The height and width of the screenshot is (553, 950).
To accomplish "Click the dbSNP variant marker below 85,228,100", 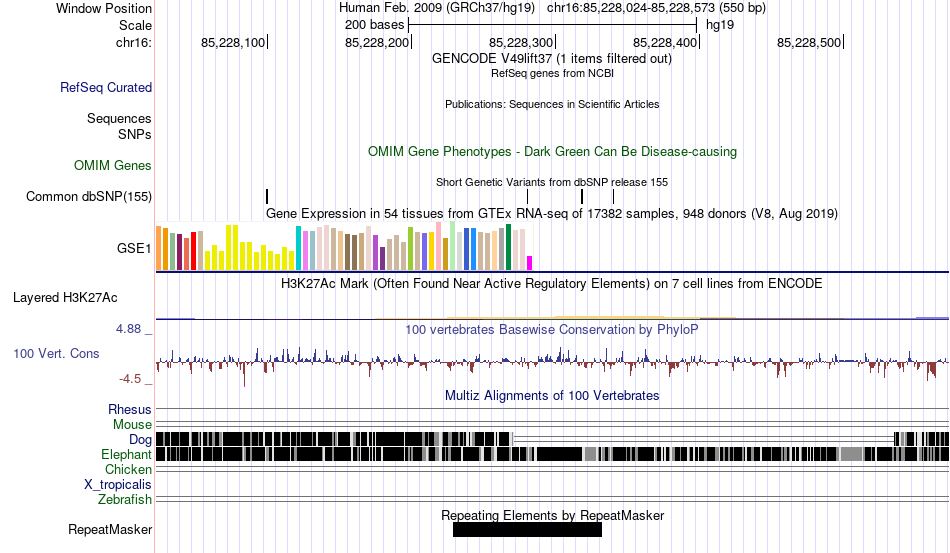I will pyautogui.click(x=267, y=196).
